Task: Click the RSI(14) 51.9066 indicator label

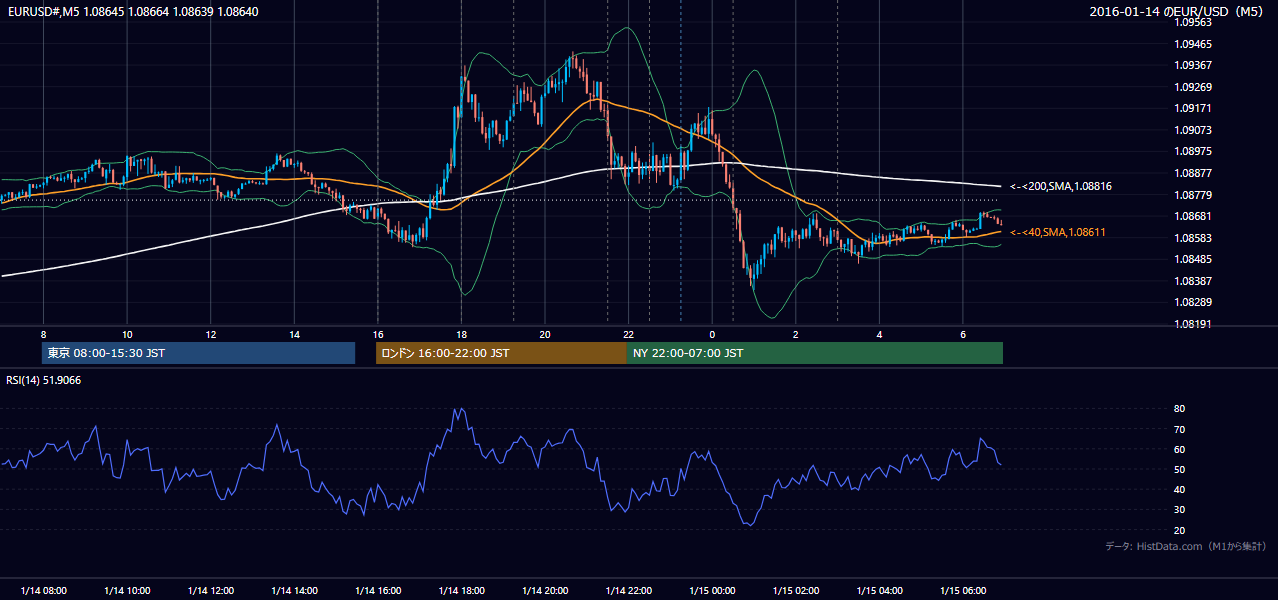Action: (x=43, y=380)
